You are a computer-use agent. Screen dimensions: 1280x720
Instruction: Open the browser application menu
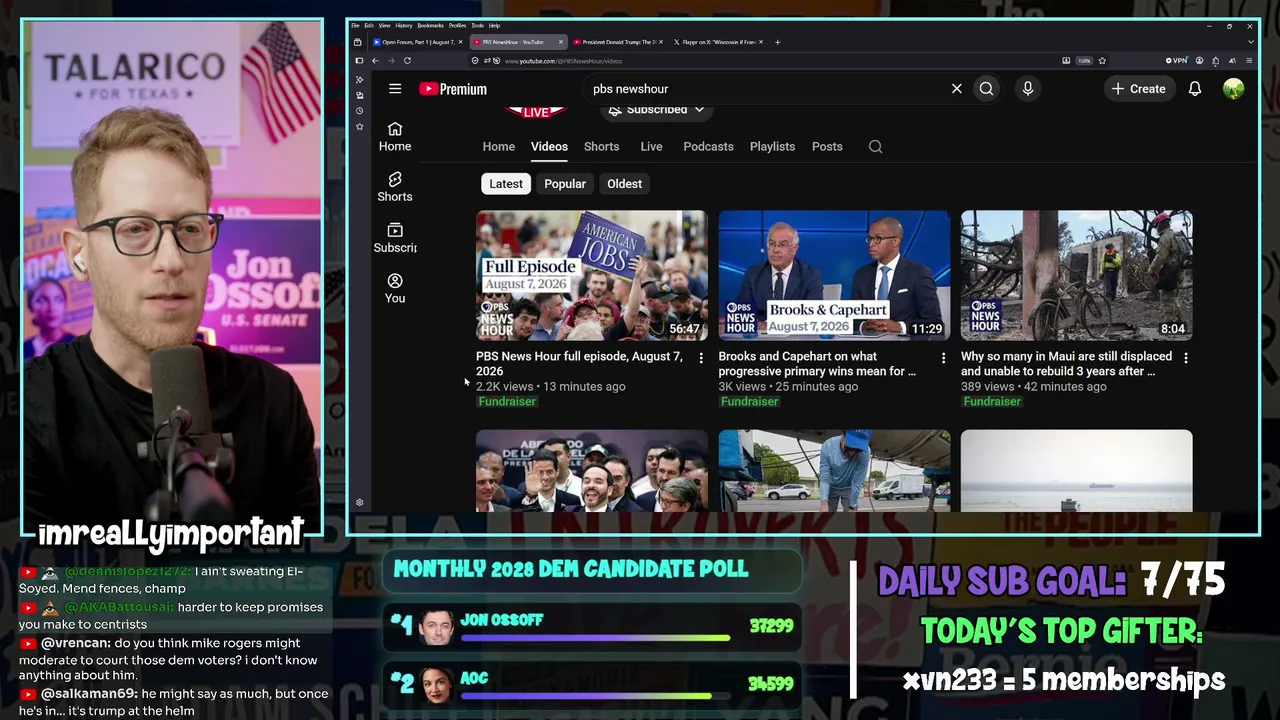[x=1249, y=61]
